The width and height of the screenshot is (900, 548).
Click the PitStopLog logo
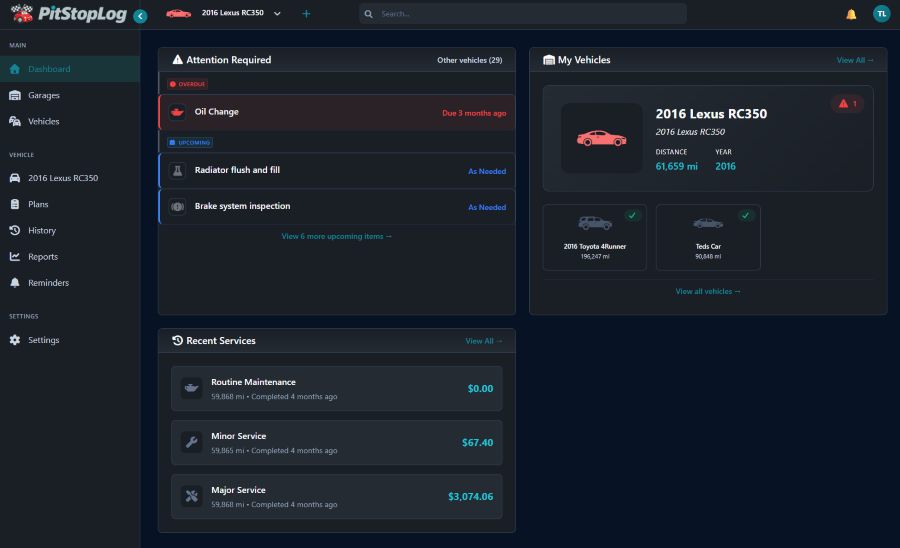click(68, 14)
